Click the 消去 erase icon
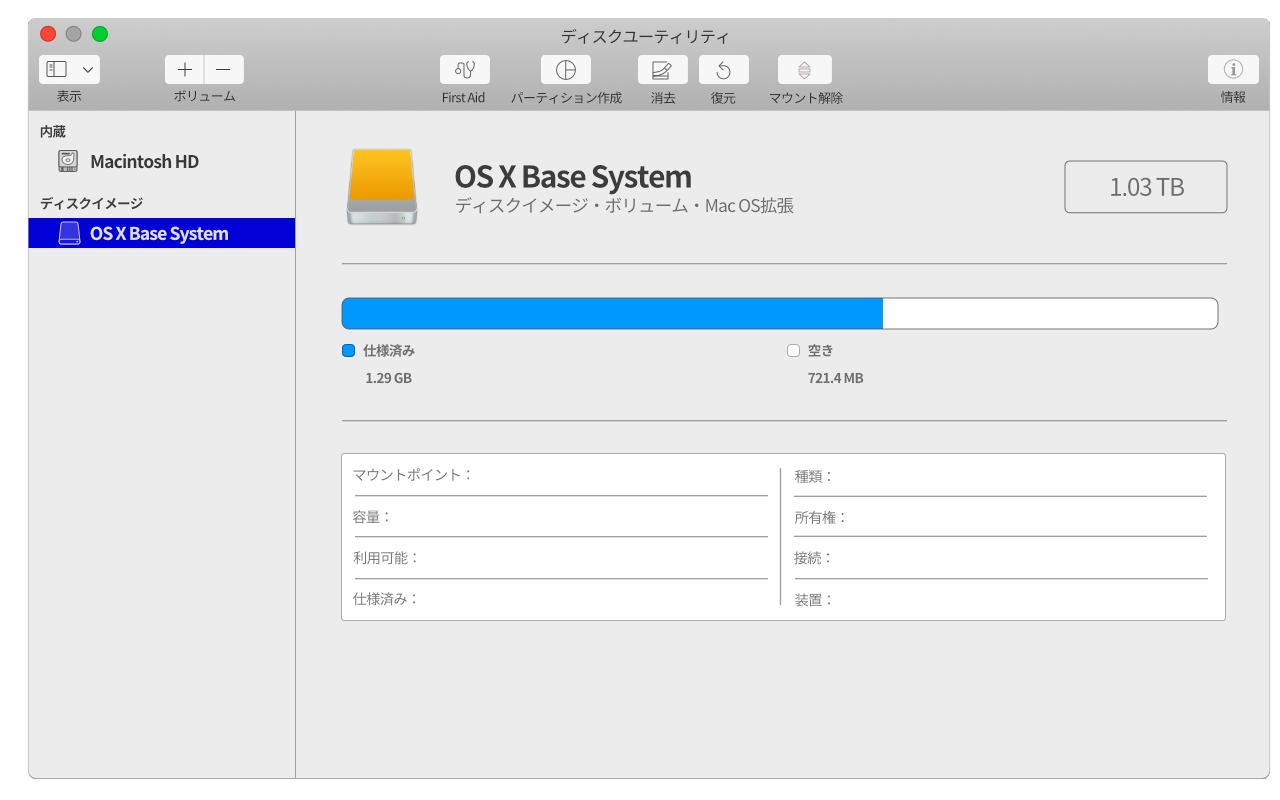 click(x=662, y=69)
